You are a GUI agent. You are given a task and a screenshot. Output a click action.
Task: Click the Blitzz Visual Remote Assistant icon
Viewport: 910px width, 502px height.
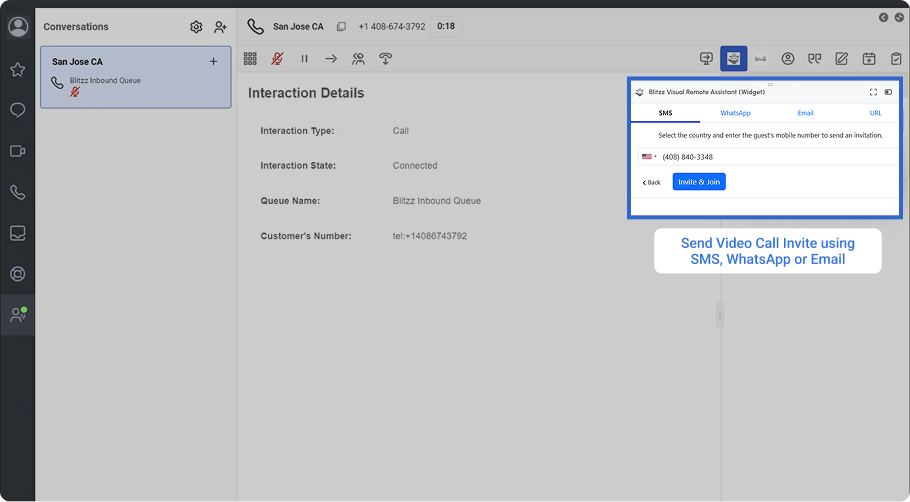click(x=733, y=59)
